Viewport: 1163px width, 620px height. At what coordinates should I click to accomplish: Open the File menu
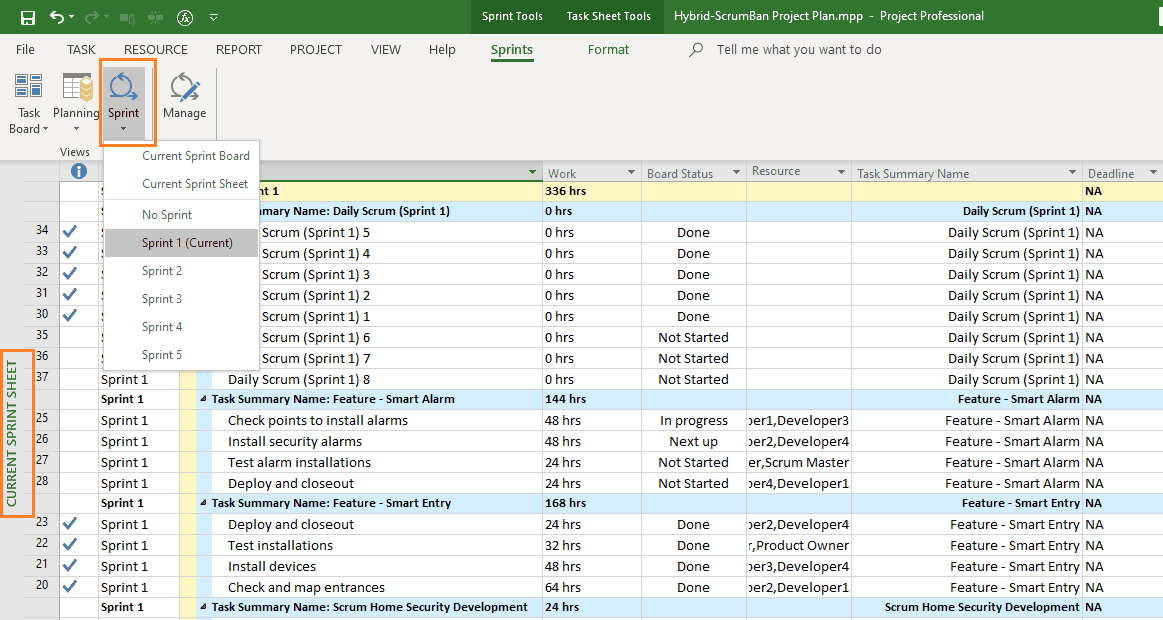(25, 50)
